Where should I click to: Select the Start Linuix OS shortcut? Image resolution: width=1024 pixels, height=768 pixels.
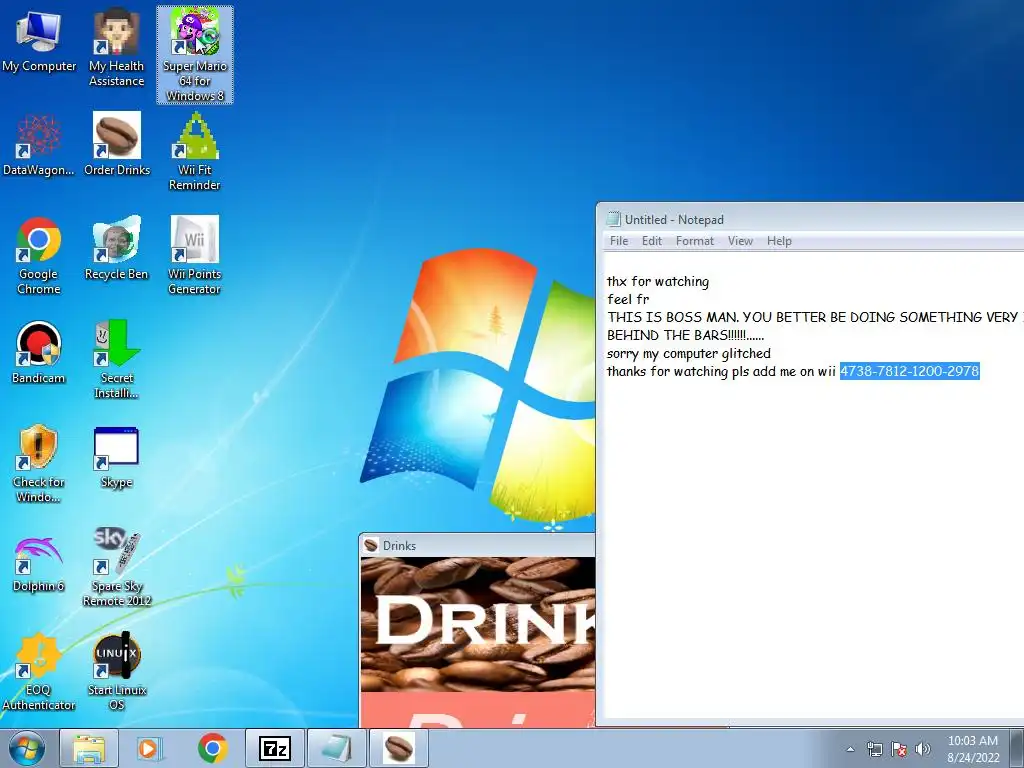click(117, 672)
